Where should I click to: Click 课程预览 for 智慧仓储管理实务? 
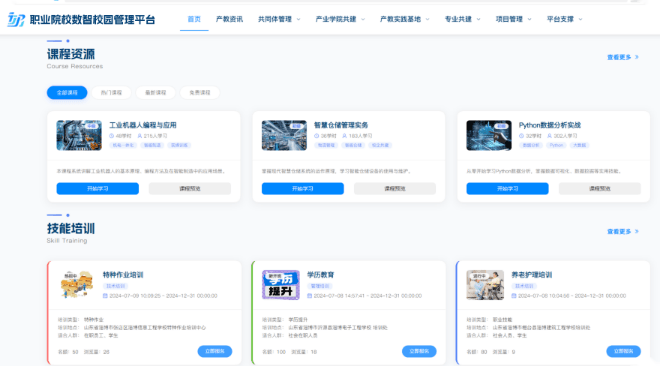click(x=395, y=188)
